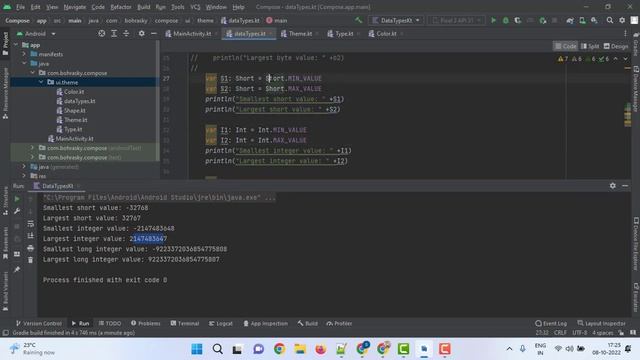Open File Explorer from the taskbar

point(300,349)
